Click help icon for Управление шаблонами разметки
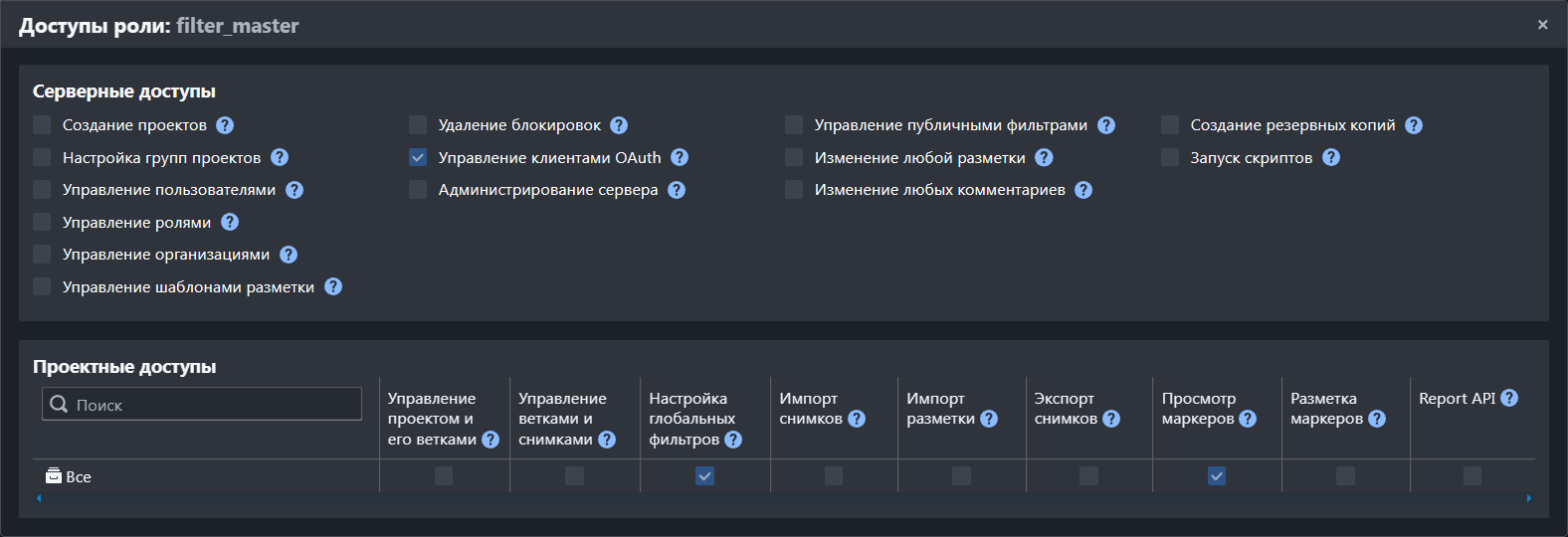The height and width of the screenshot is (537, 1568). coord(333,286)
